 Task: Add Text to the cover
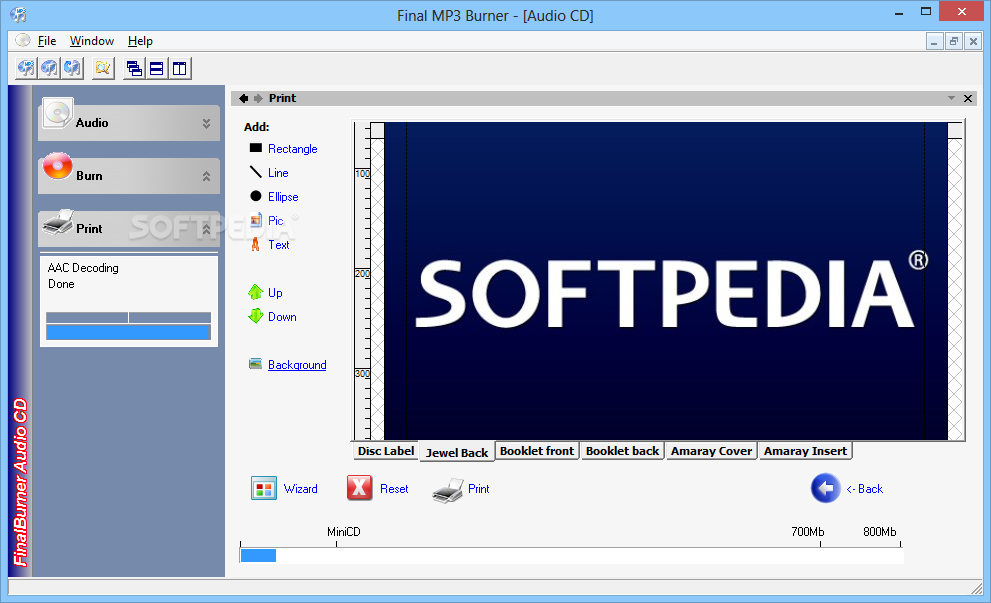tap(279, 245)
